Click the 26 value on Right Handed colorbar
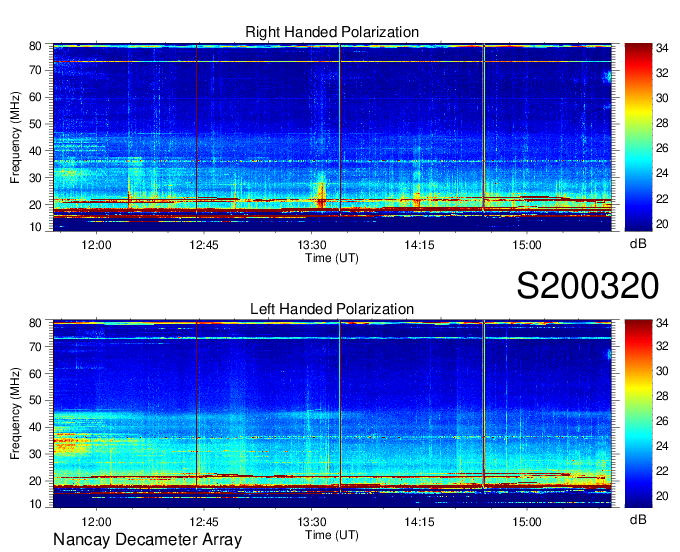The height and width of the screenshot is (552, 680). tap(662, 149)
